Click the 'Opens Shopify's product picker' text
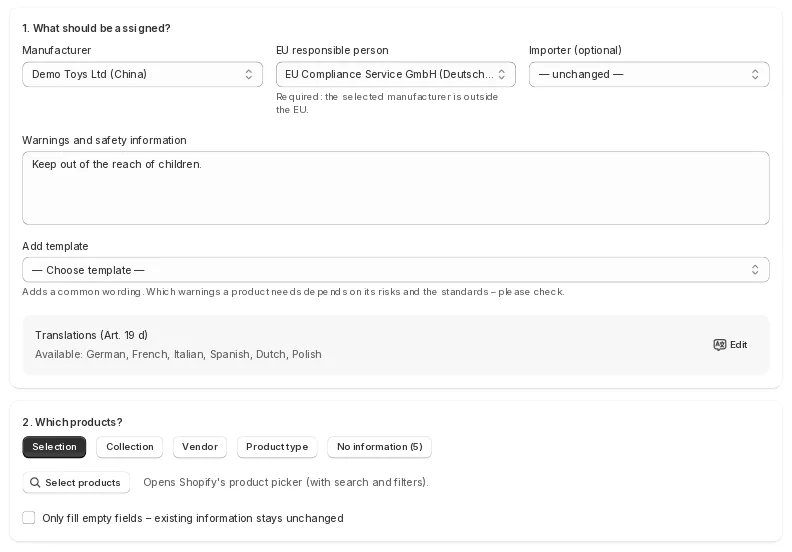Viewport: 792px width, 552px height. coord(286,482)
